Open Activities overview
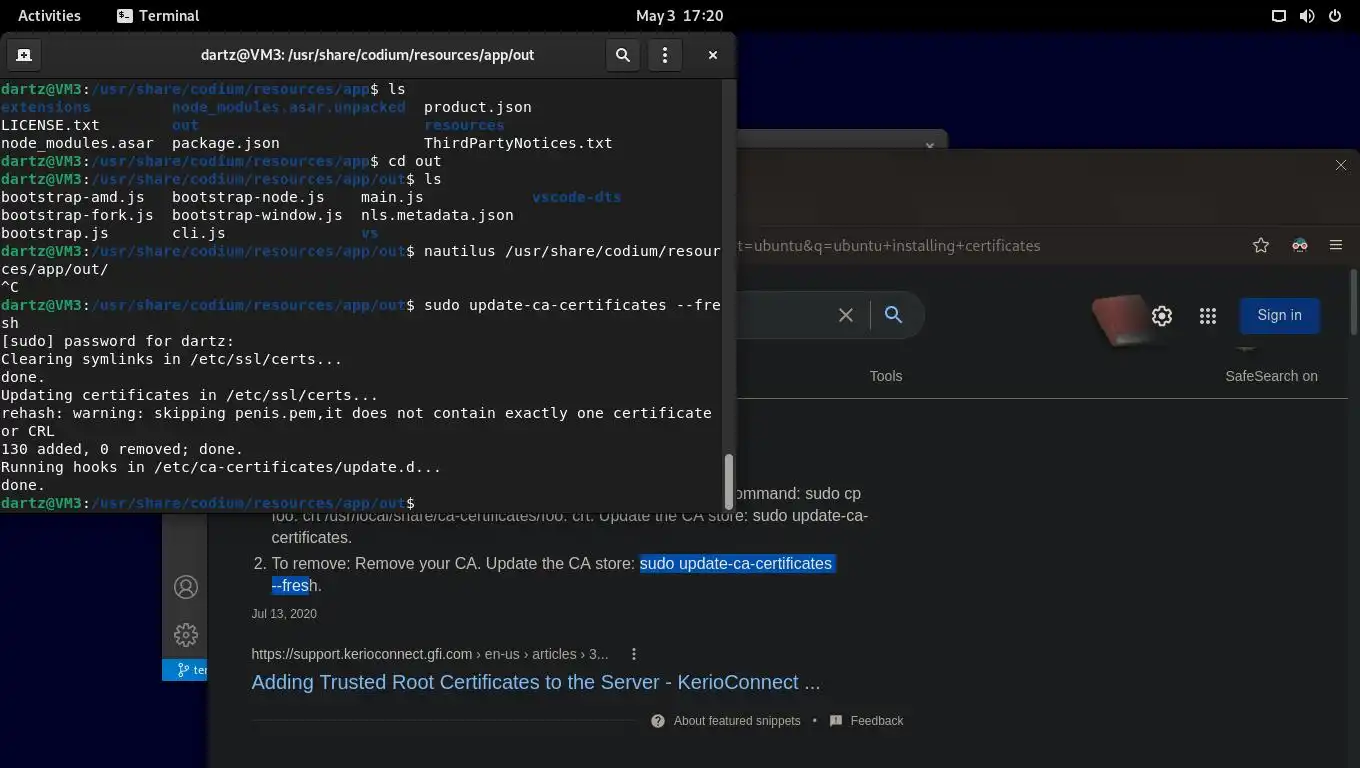Viewport: 1360px width, 768px height. tap(49, 16)
